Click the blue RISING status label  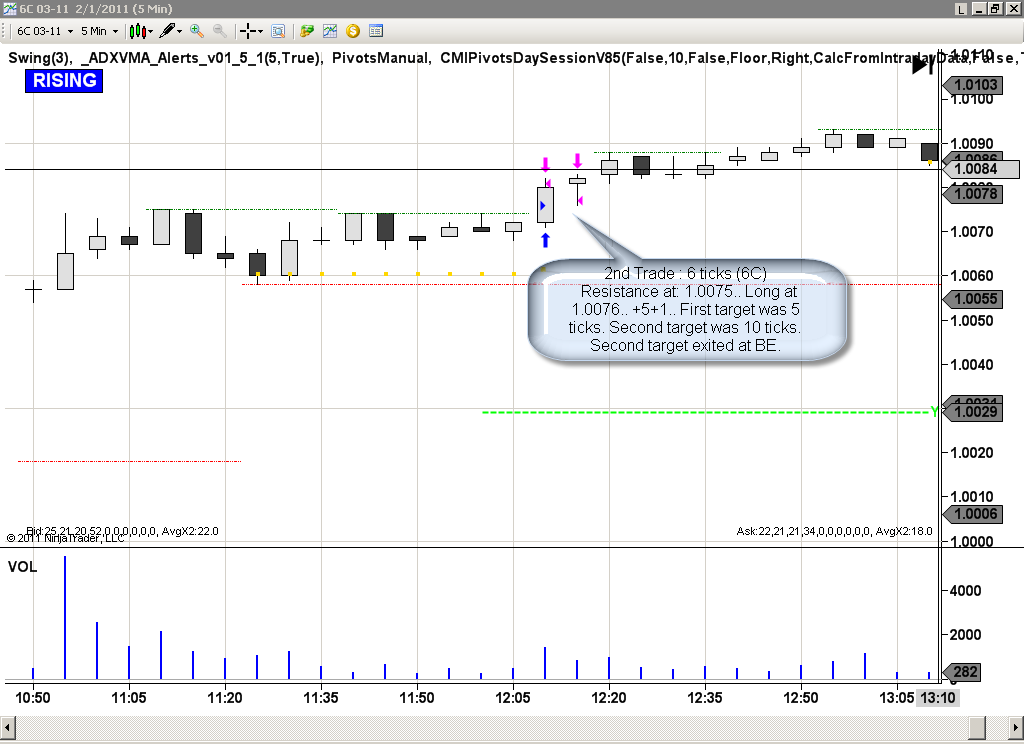64,80
